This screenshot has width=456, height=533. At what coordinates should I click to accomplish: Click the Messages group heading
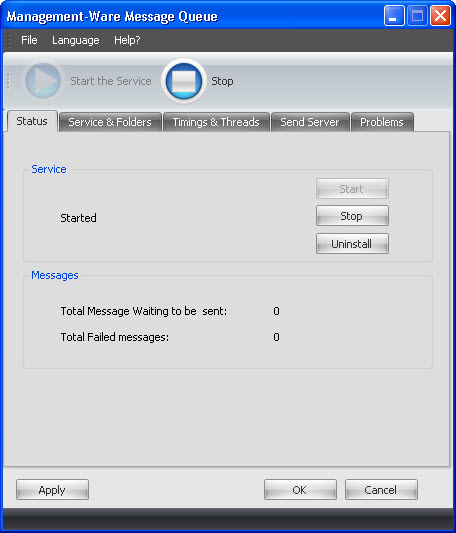[x=55, y=275]
